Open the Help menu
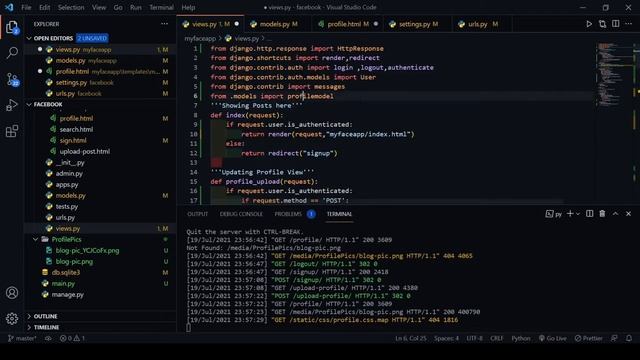 click(x=188, y=7)
